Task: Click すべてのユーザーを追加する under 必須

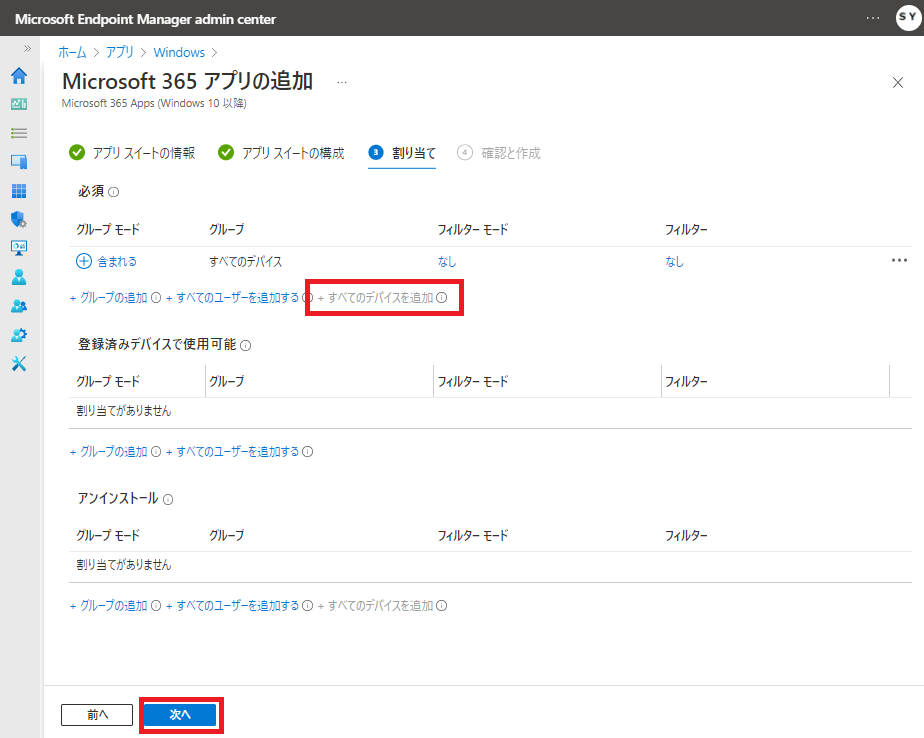Action: coord(233,298)
